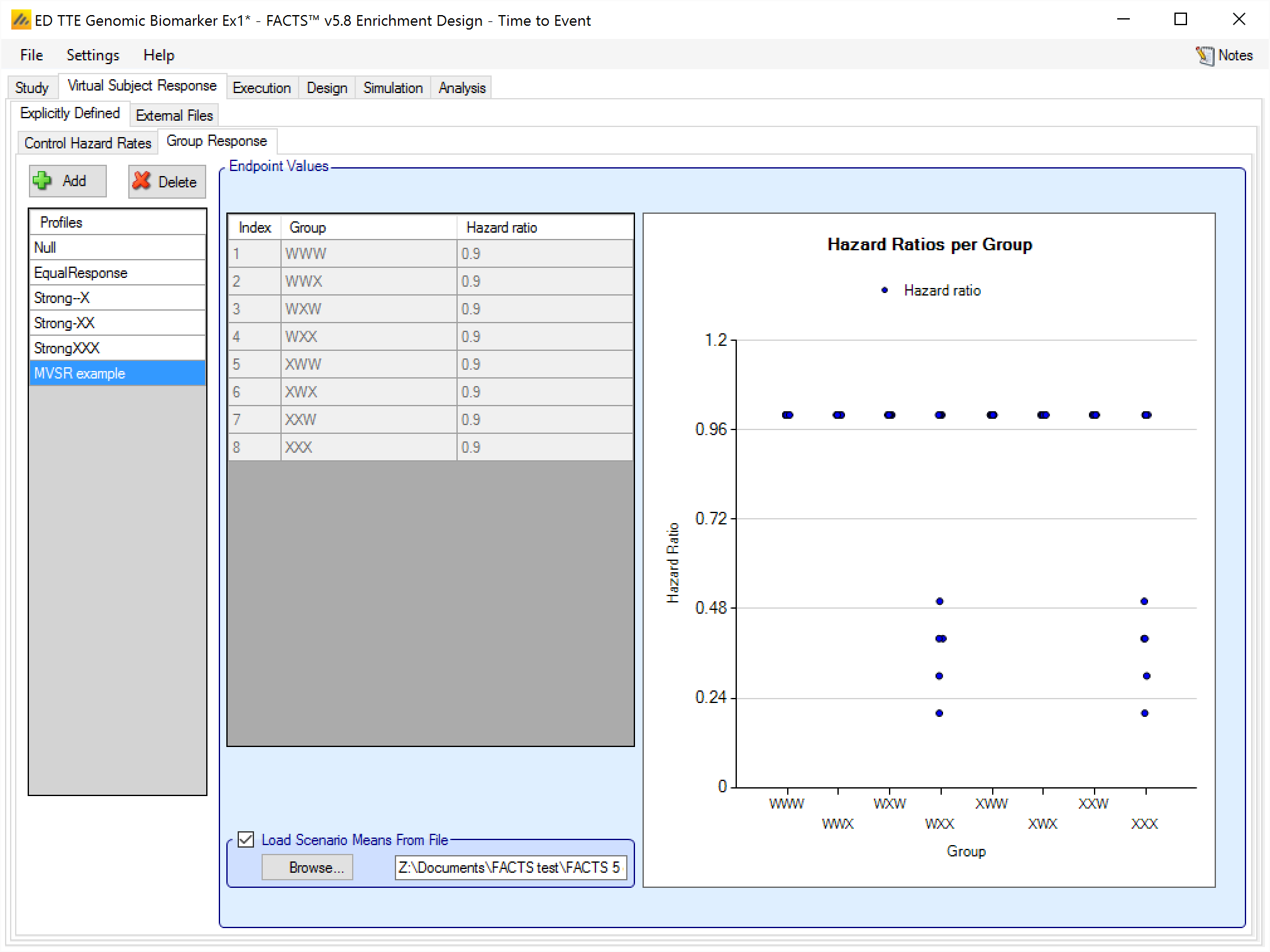Switch to the Simulation tab
The image size is (1270, 952).
click(x=392, y=88)
